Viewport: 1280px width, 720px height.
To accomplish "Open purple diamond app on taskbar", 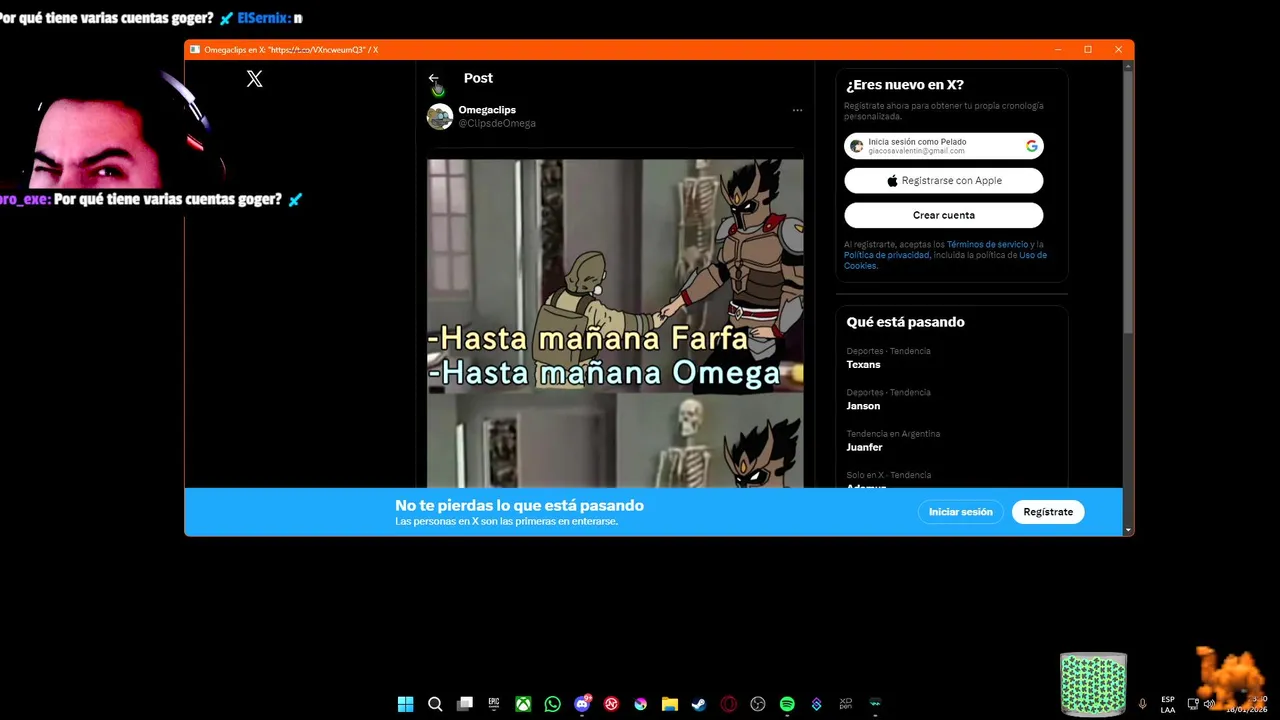I will (816, 704).
